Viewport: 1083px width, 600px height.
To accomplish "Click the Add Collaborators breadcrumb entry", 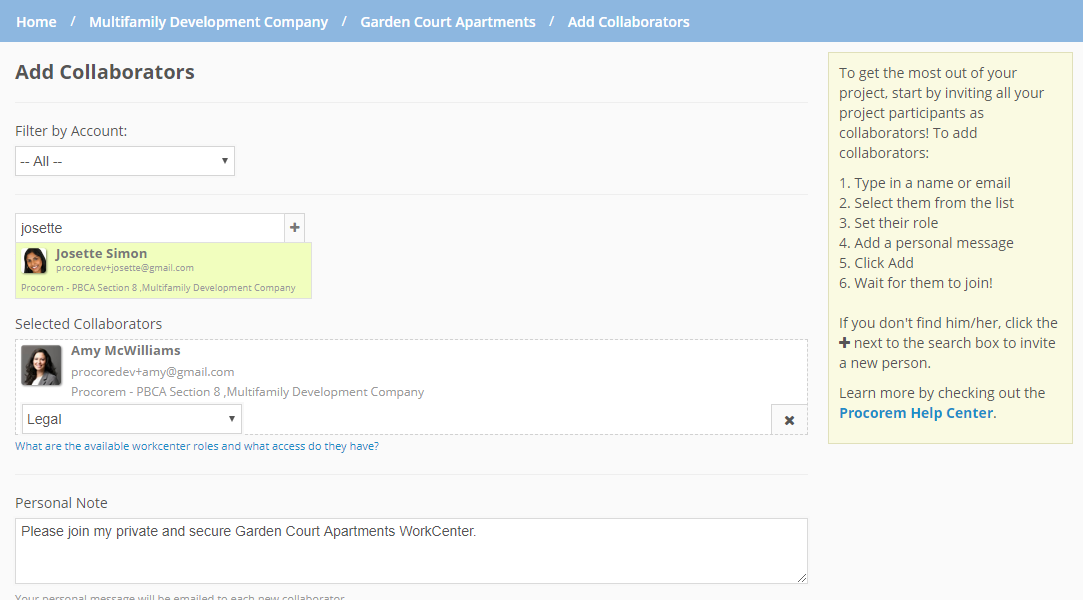I will click(628, 21).
